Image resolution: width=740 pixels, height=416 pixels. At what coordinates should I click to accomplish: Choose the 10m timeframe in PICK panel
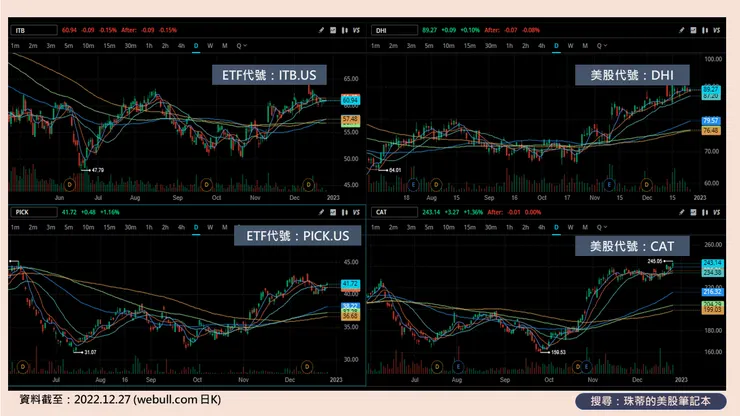pyautogui.click(x=88, y=228)
